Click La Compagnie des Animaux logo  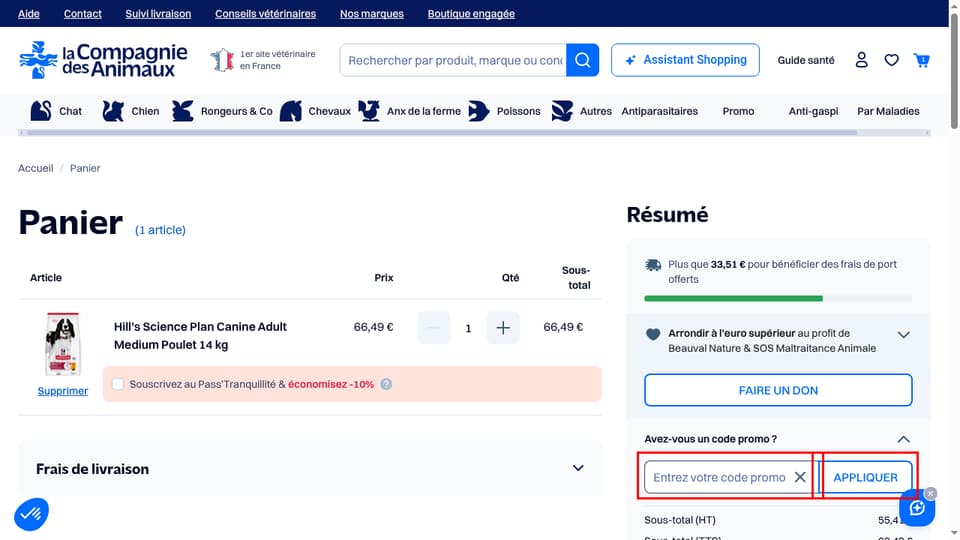103,60
